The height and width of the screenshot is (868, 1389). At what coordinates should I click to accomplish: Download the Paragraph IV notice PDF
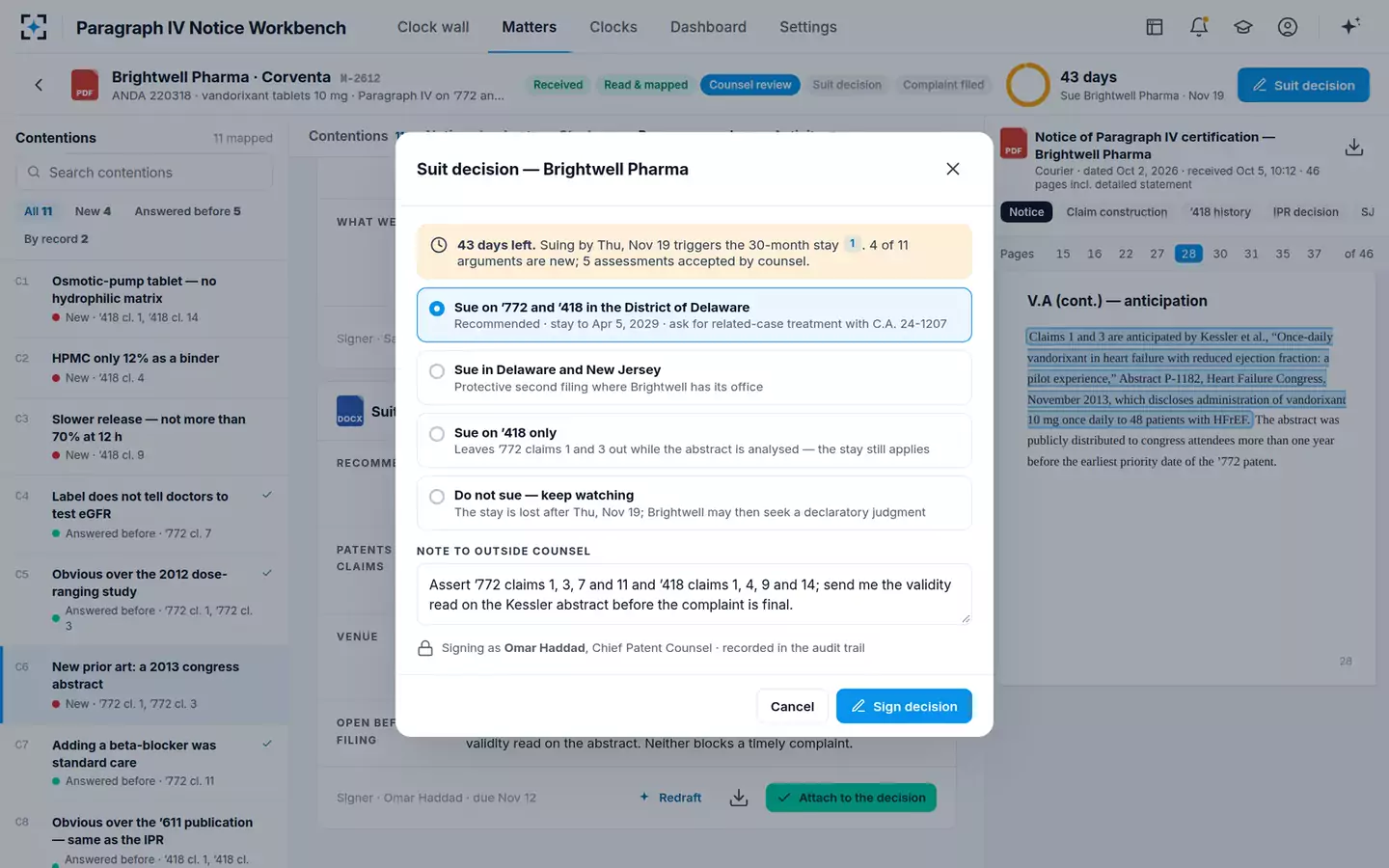pyautogui.click(x=1354, y=147)
